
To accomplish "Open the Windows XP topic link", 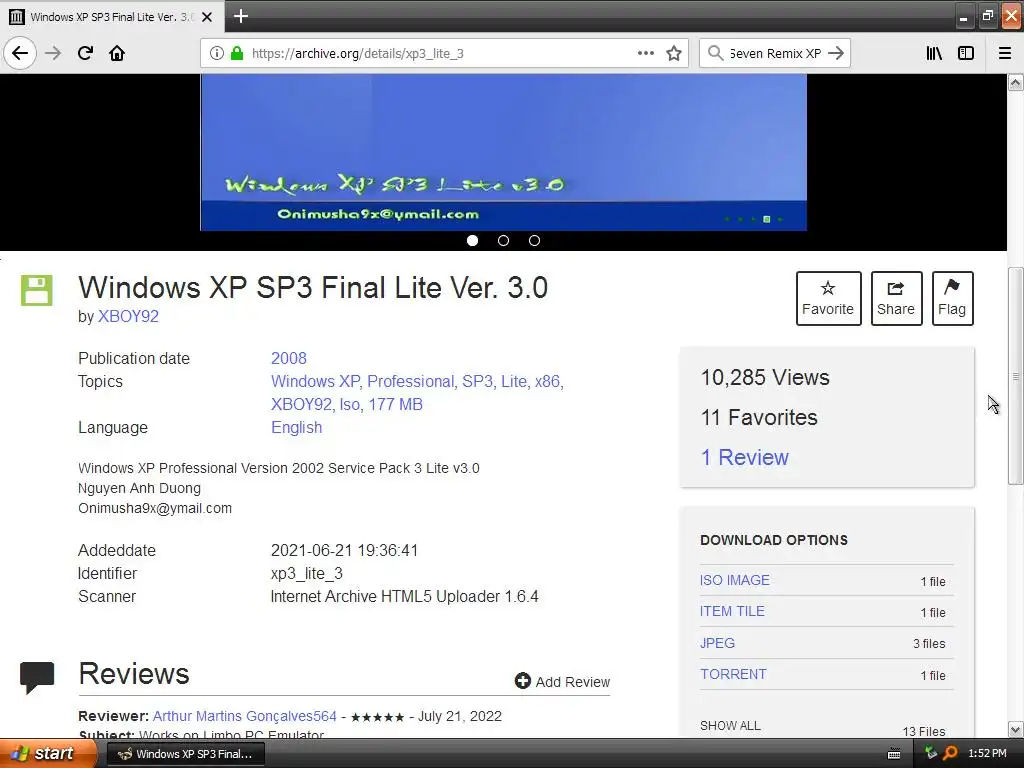I will pyautogui.click(x=315, y=381).
